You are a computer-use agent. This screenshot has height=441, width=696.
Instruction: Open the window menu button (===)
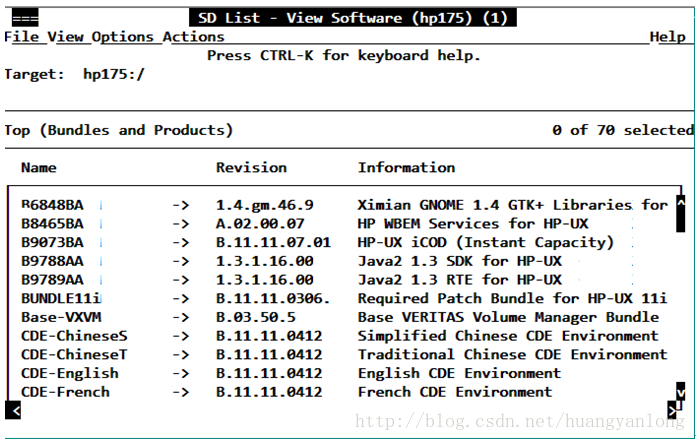coord(25,19)
